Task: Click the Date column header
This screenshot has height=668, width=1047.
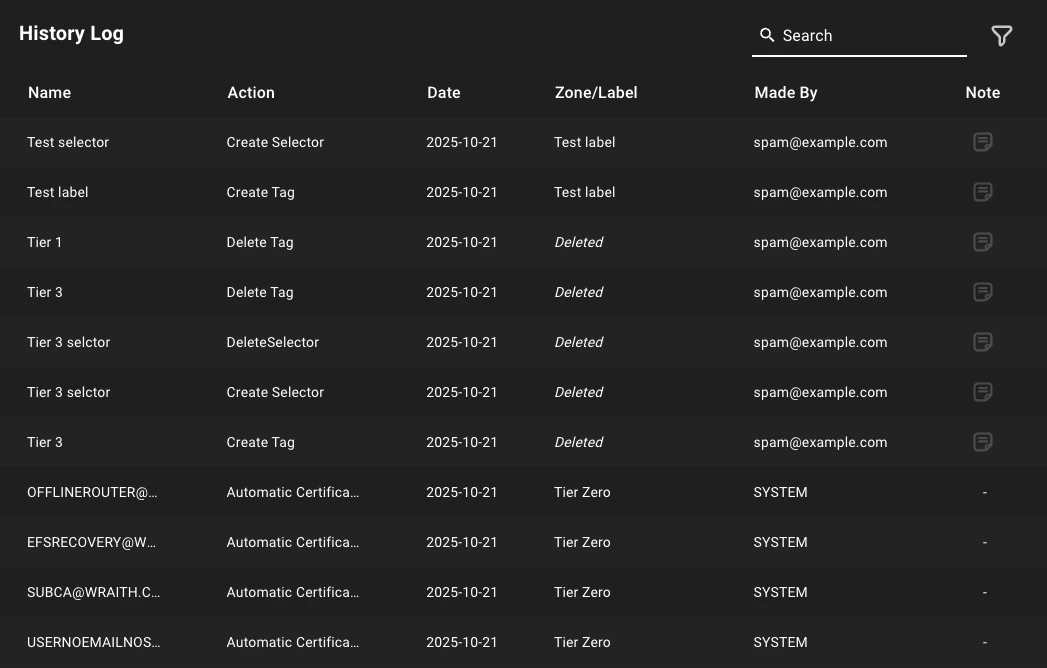Action: coord(444,93)
